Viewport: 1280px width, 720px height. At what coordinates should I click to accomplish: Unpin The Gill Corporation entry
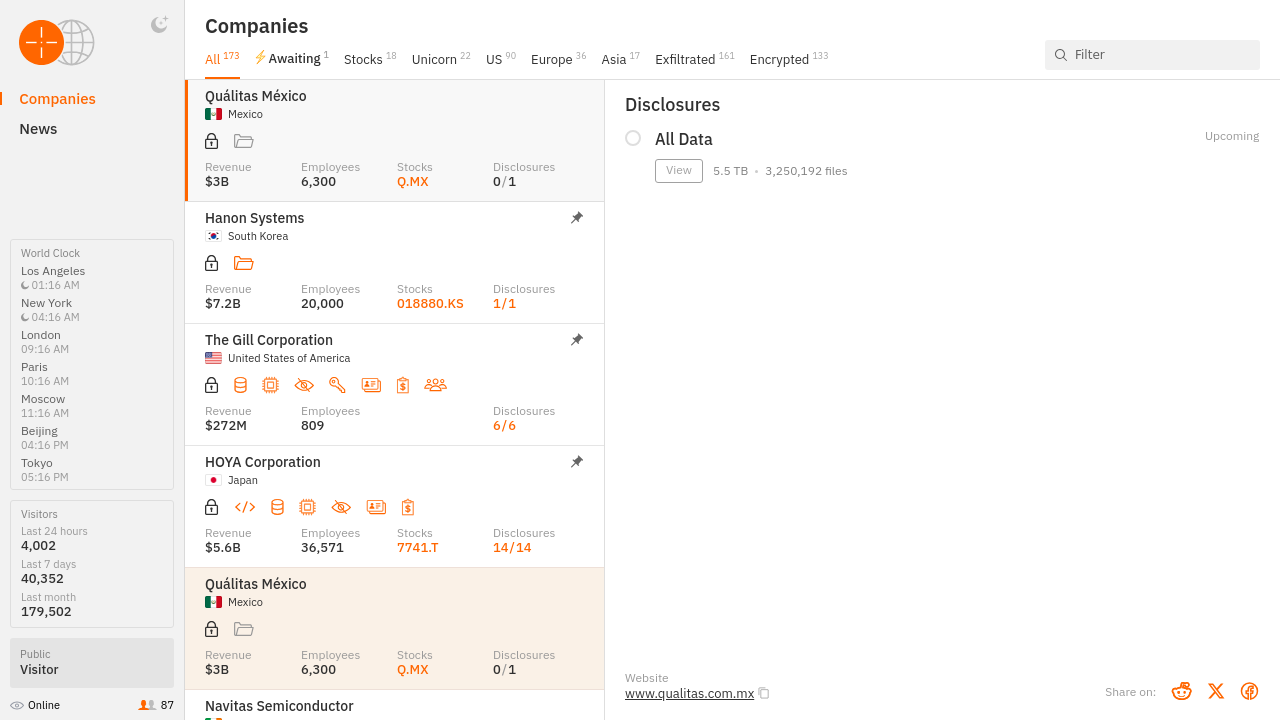577,340
